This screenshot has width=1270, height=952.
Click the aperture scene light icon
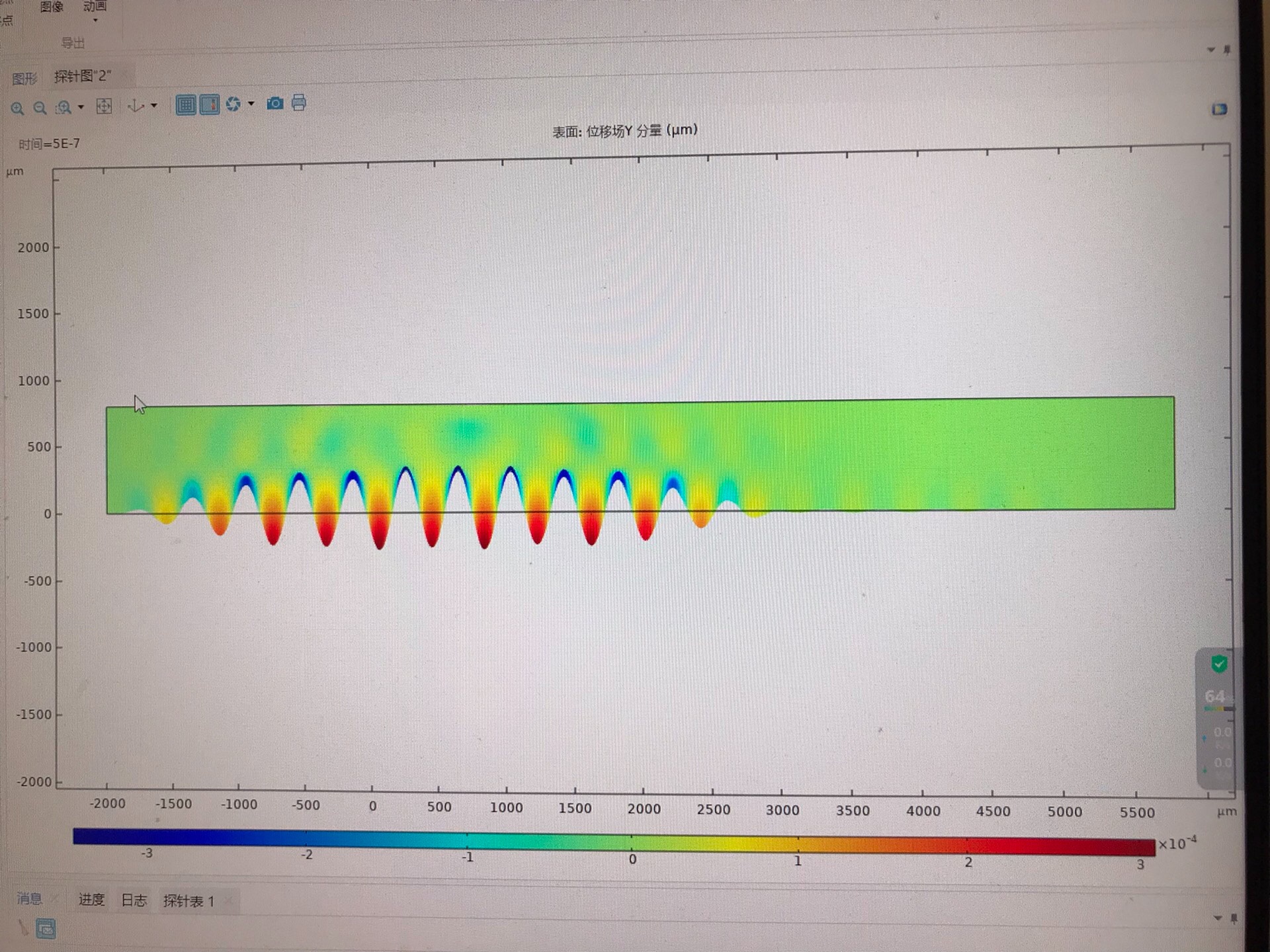pos(233,104)
